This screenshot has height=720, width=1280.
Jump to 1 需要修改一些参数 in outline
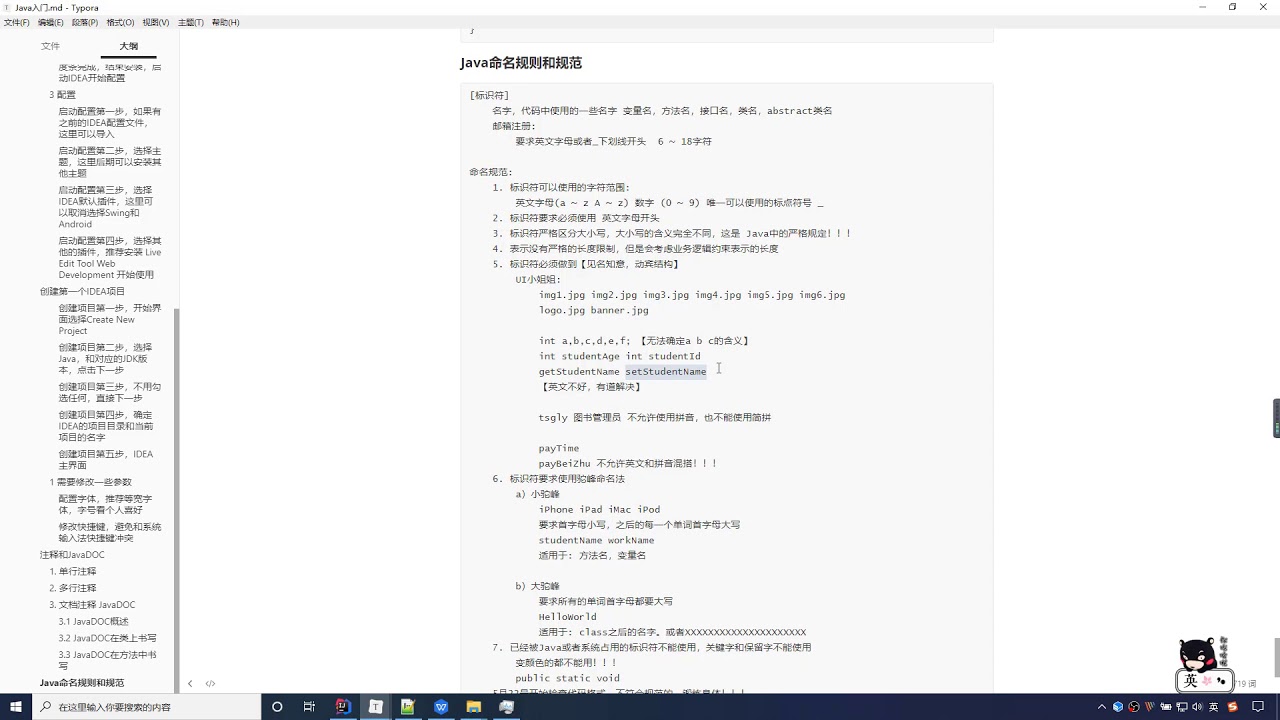coord(90,482)
